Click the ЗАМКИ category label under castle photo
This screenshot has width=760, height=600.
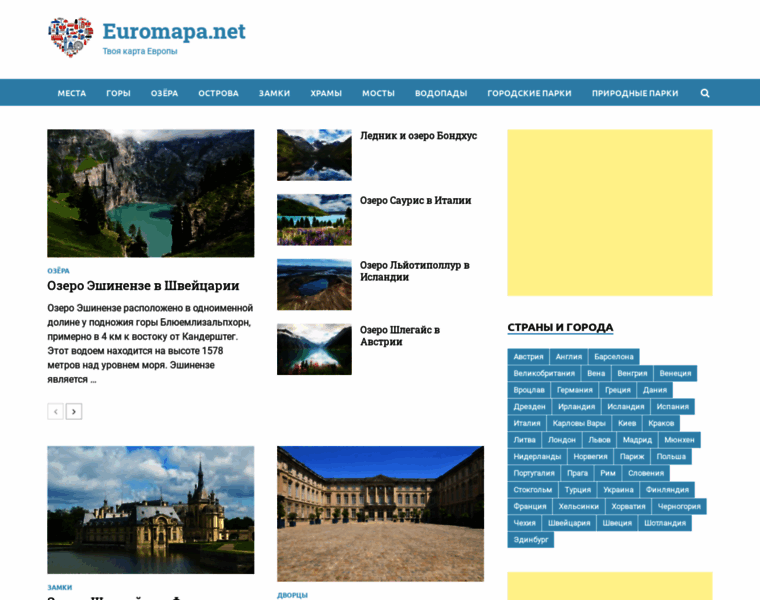click(x=60, y=587)
